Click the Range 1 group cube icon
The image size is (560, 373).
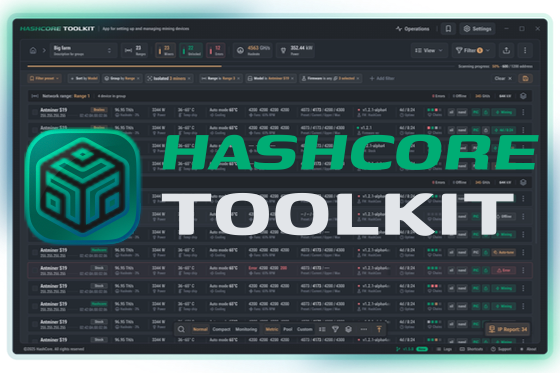(523, 96)
